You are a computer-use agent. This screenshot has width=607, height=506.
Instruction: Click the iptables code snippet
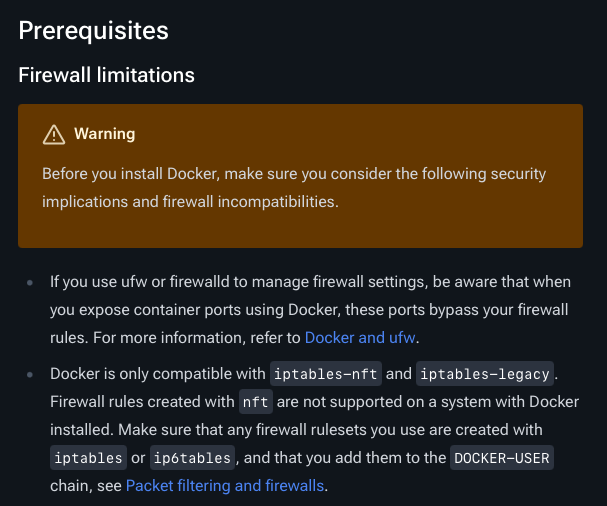(88, 458)
